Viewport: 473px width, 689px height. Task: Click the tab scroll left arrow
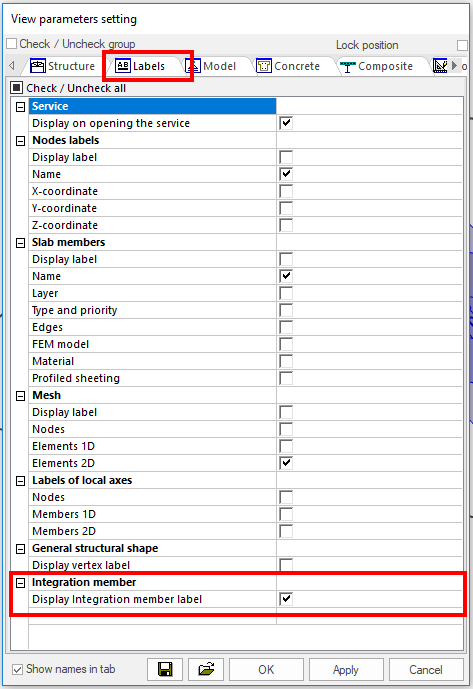point(12,66)
